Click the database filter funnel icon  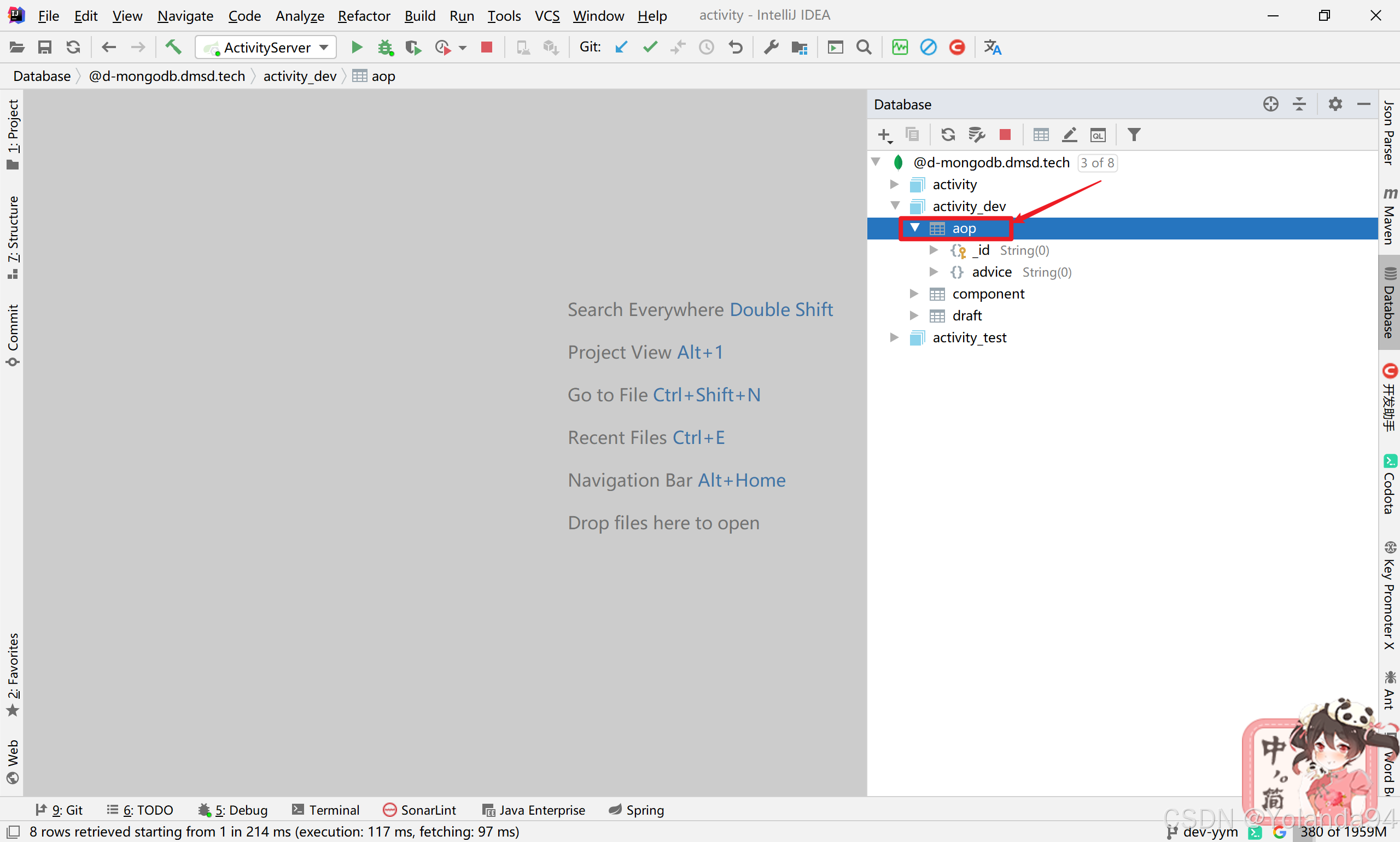(x=1133, y=135)
